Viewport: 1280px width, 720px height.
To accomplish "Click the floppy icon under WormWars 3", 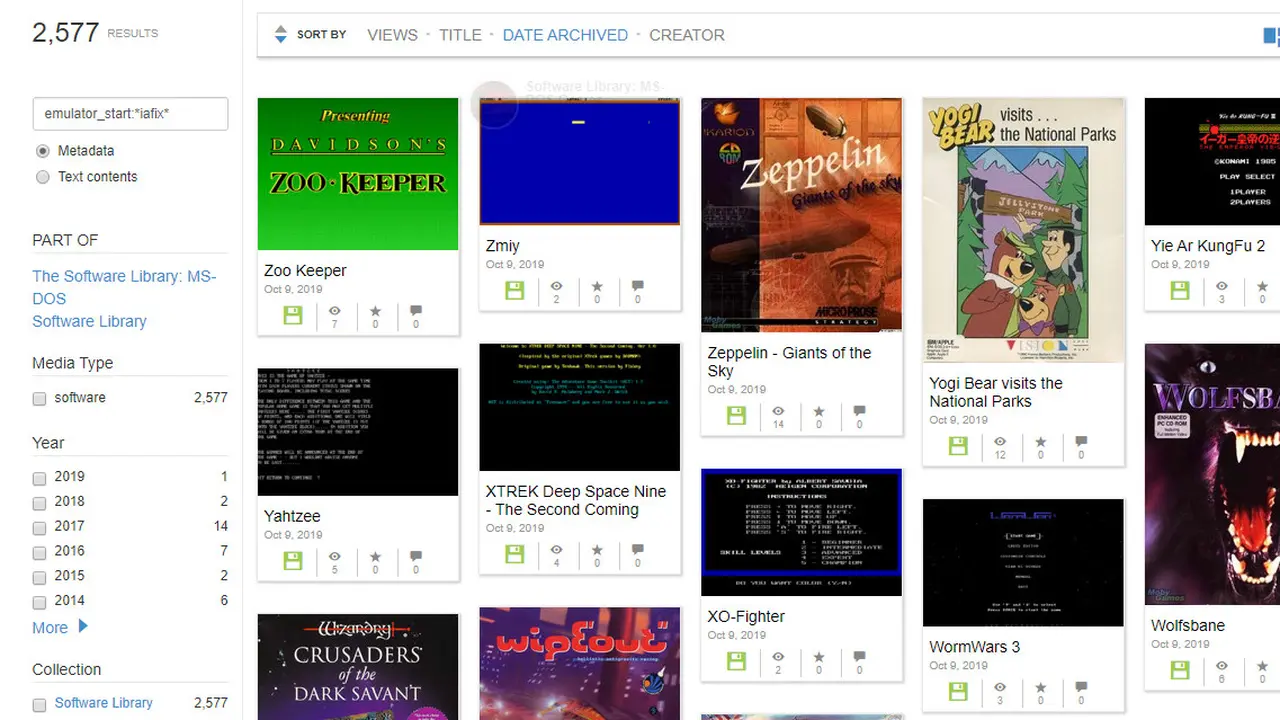I will [959, 691].
